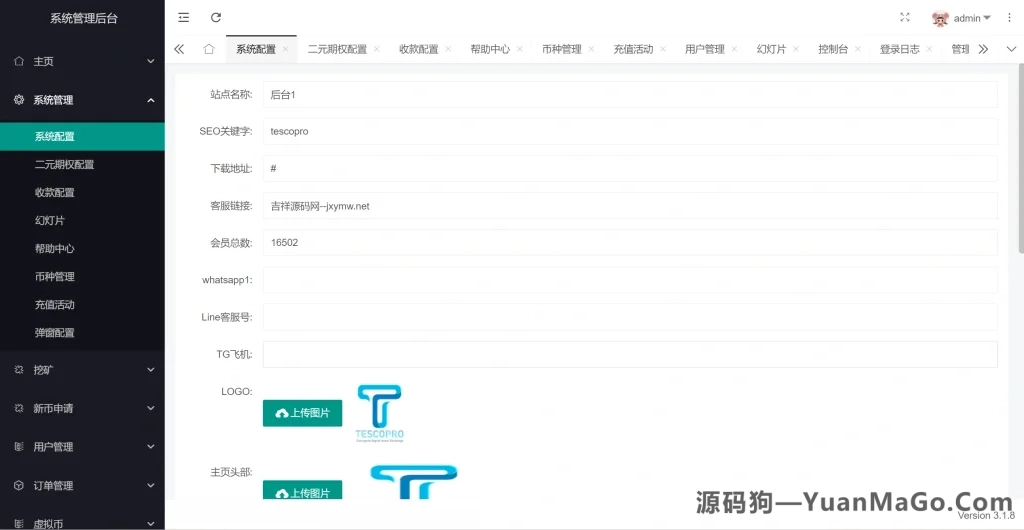Click the admin avatar image
Viewport: 1024px width, 530px height.
coord(940,18)
